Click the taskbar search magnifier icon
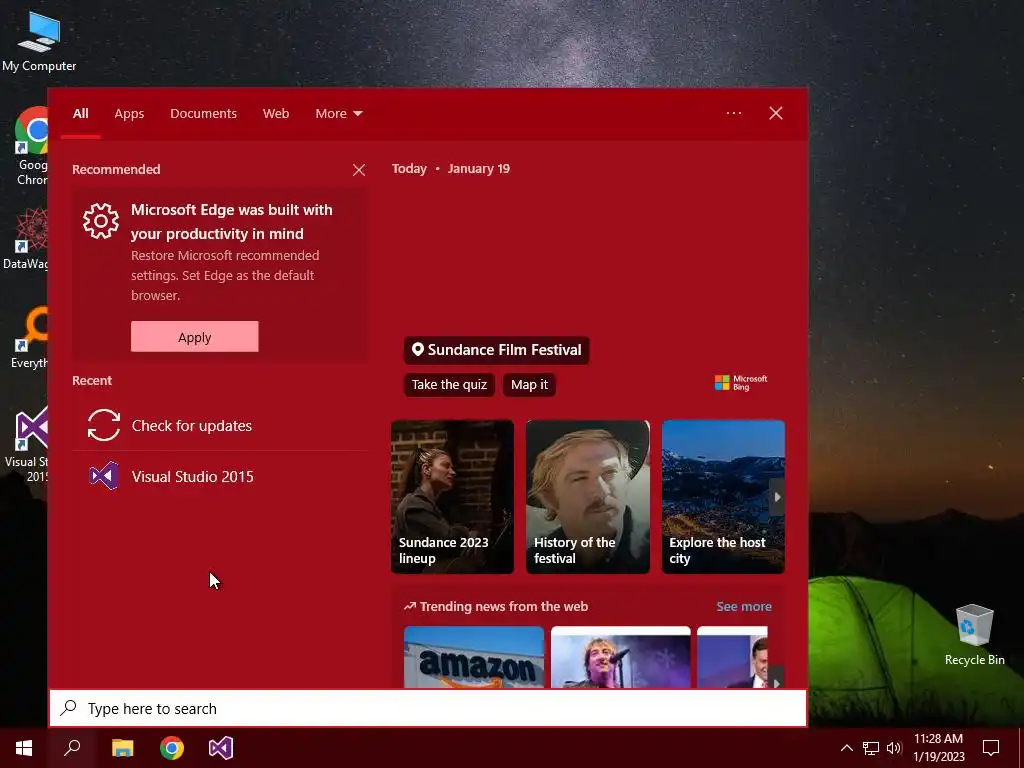 72,748
